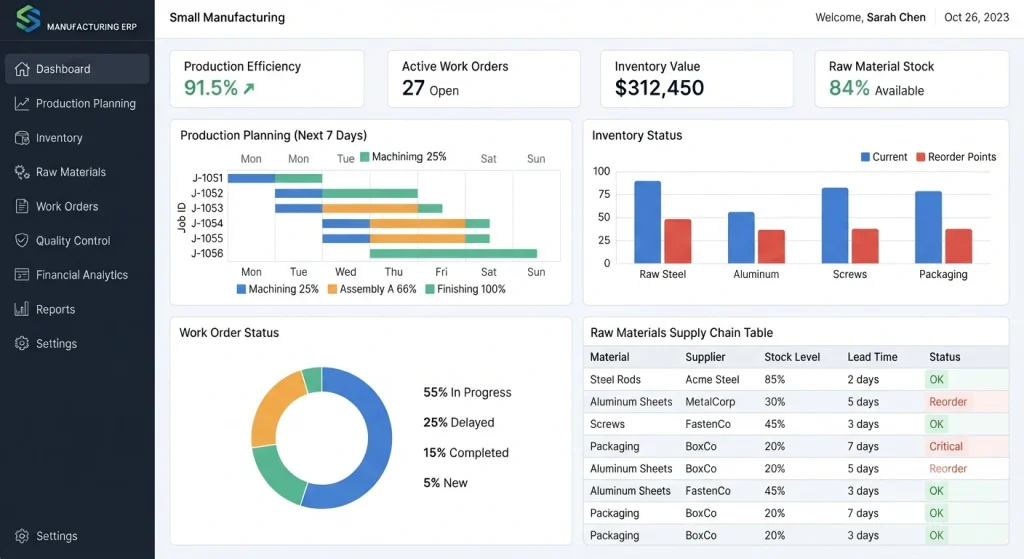The width and height of the screenshot is (1024, 559).
Task: Click the Assembly A 66% legend swatch
Action: click(x=332, y=289)
